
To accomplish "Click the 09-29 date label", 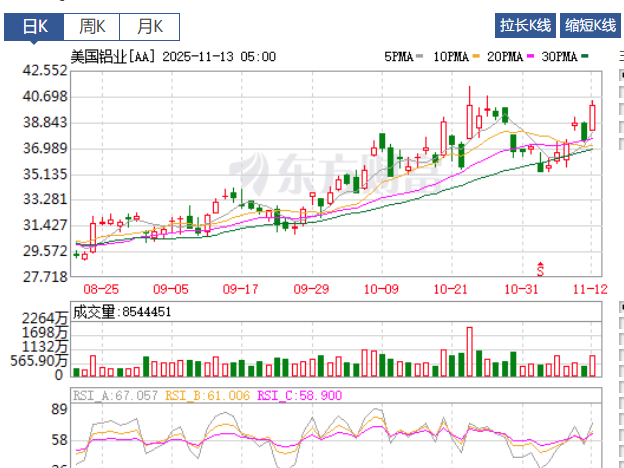I will point(311,289).
